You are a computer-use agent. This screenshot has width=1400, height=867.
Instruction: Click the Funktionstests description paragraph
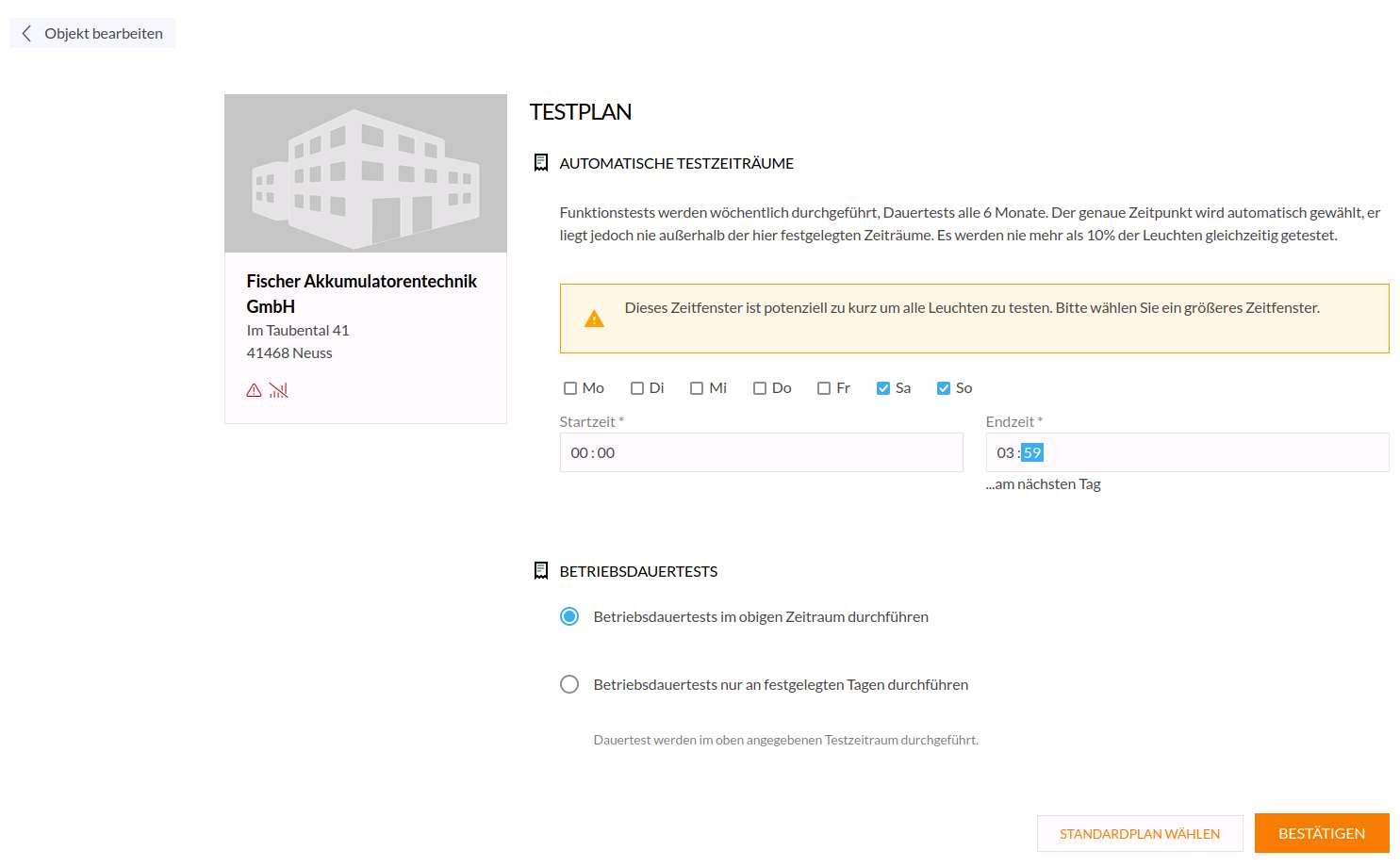coord(970,224)
